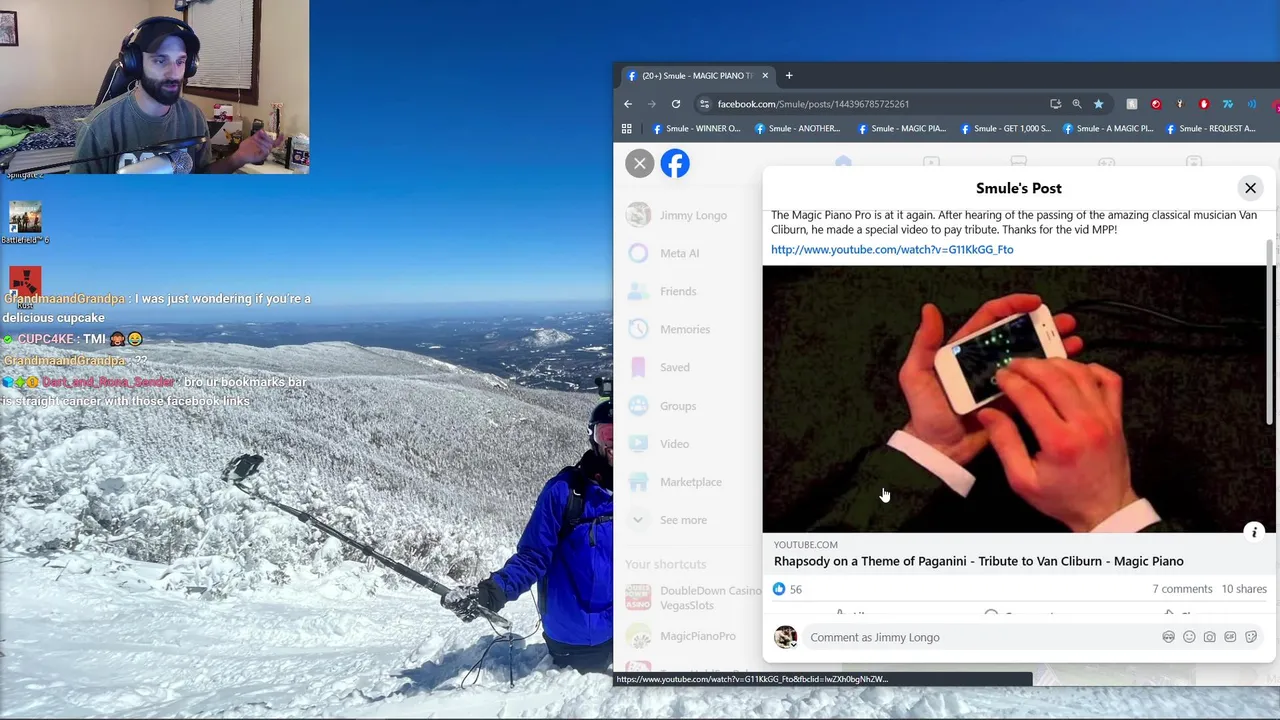Open the sticker picker in the comment box
Screen dimensions: 1280x720
[1251, 637]
